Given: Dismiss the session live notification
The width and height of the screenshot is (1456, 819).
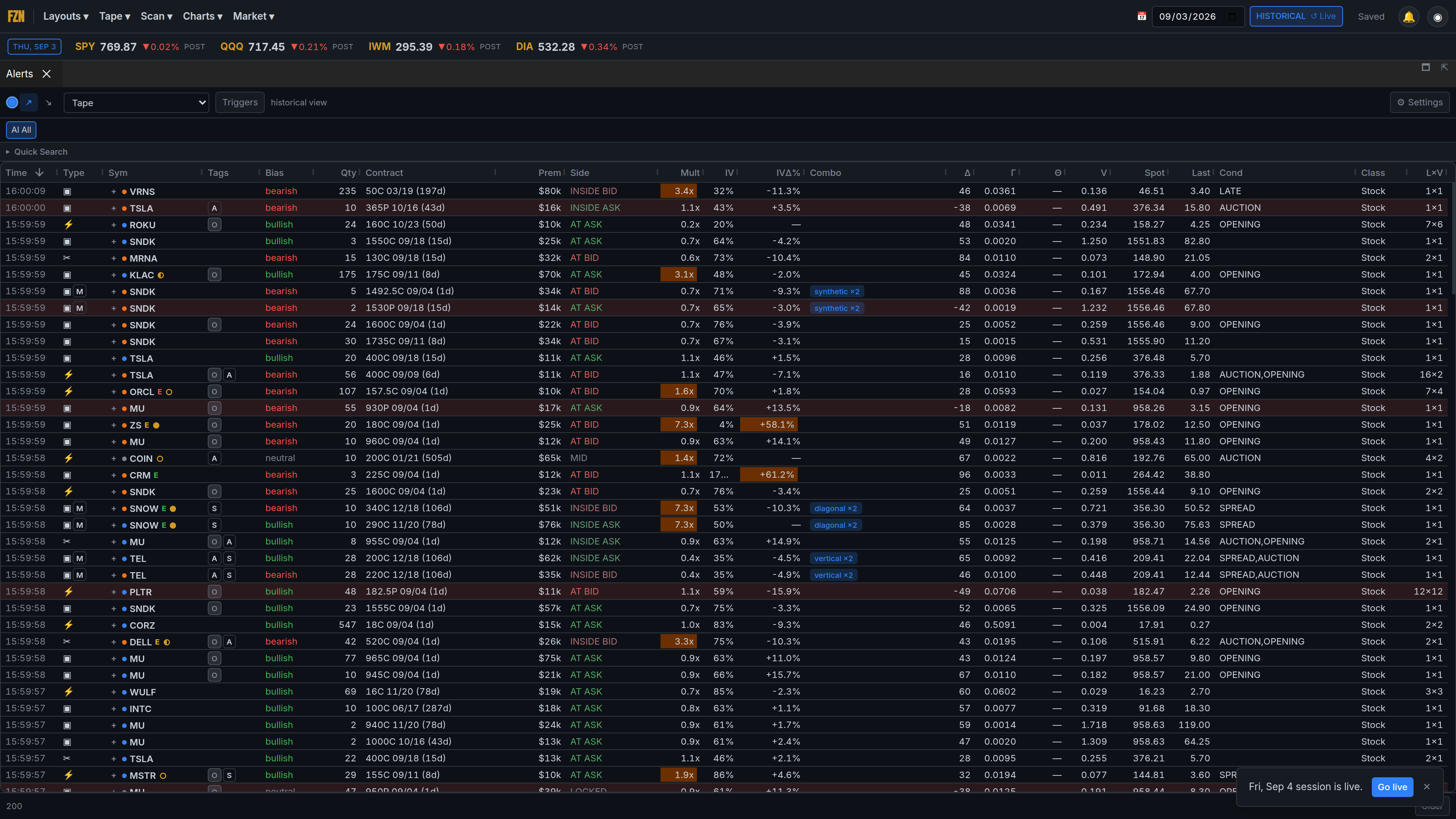Looking at the screenshot, I should tap(1427, 787).
